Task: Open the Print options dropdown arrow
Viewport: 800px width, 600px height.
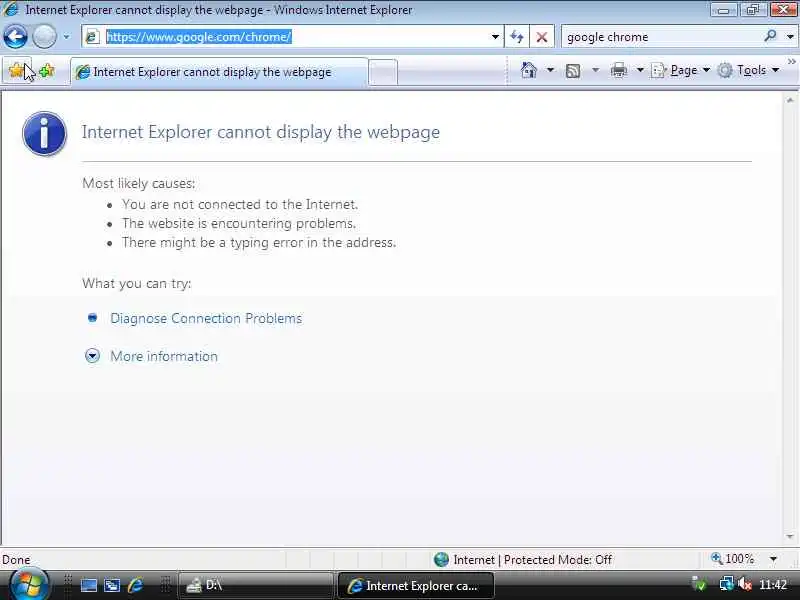Action: click(640, 70)
